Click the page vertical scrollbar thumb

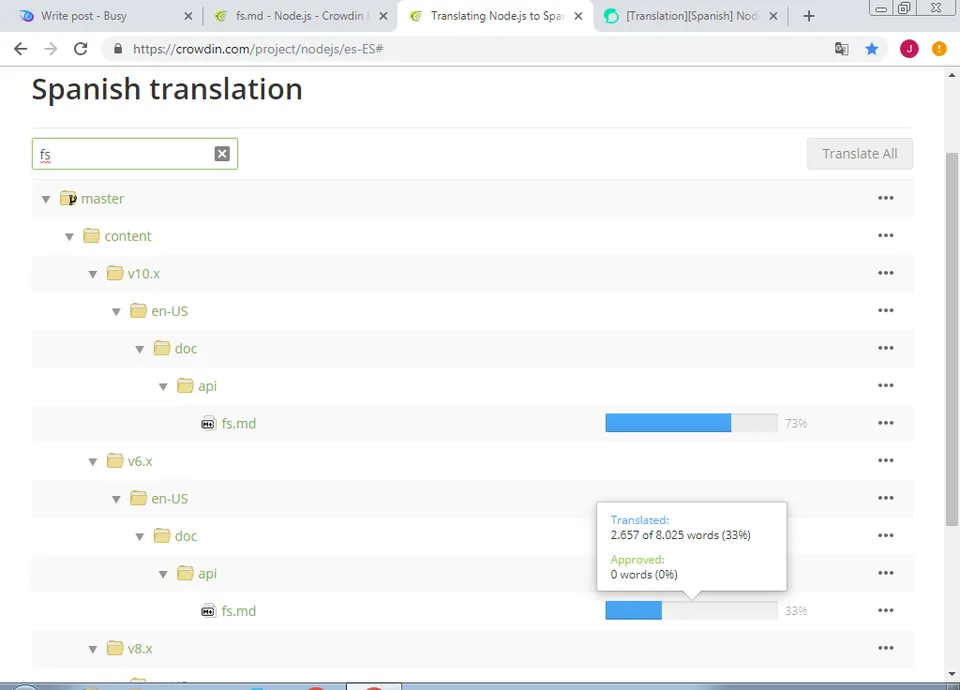pos(952,339)
